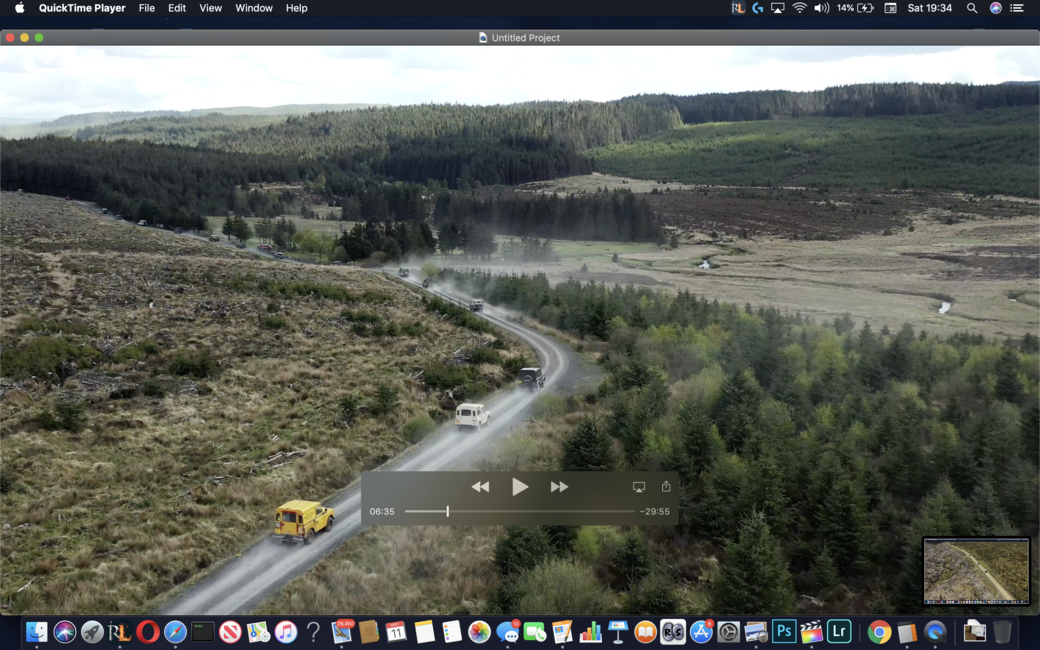This screenshot has height=650, width=1040.
Task: Click the remaining time -29:55 label
Action: coord(655,511)
